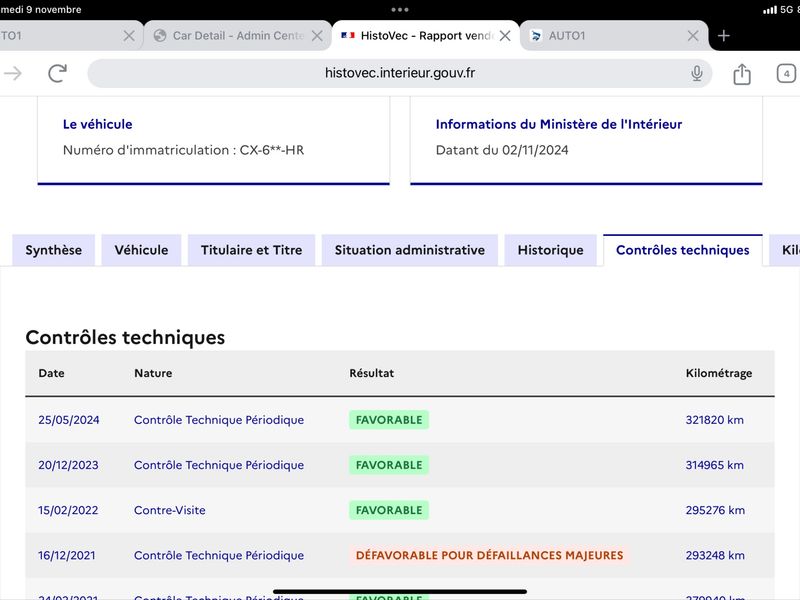800x600 pixels.
Task: Tap the forward navigation arrow
Action: point(13,73)
